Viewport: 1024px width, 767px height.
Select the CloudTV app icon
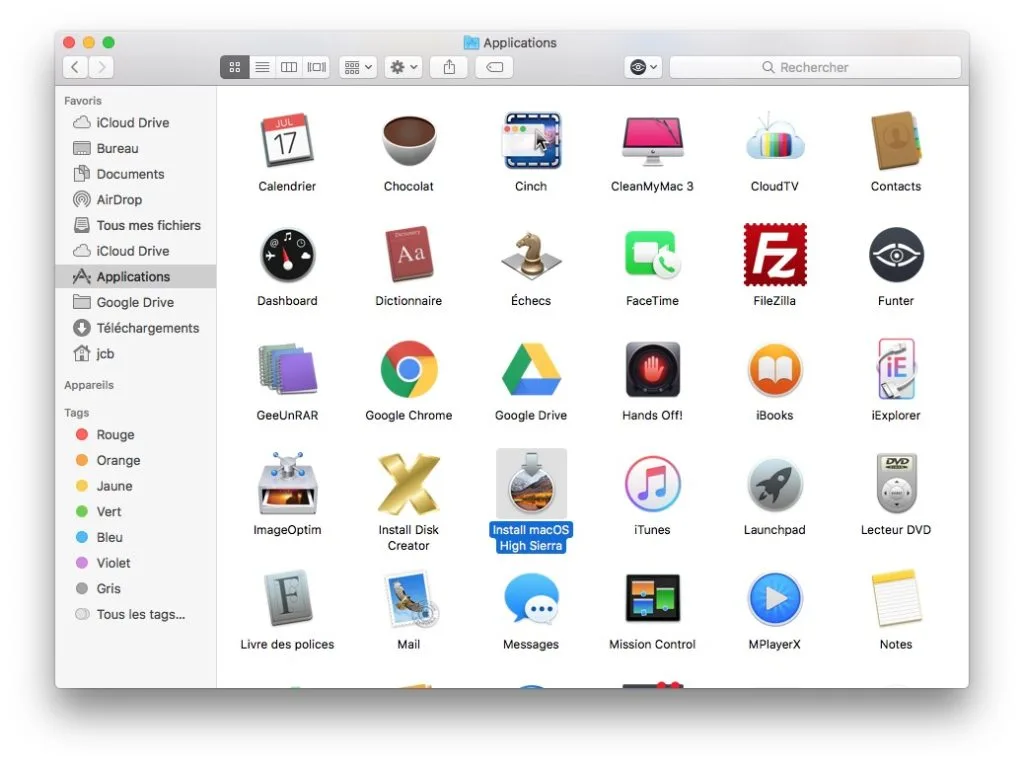(775, 139)
